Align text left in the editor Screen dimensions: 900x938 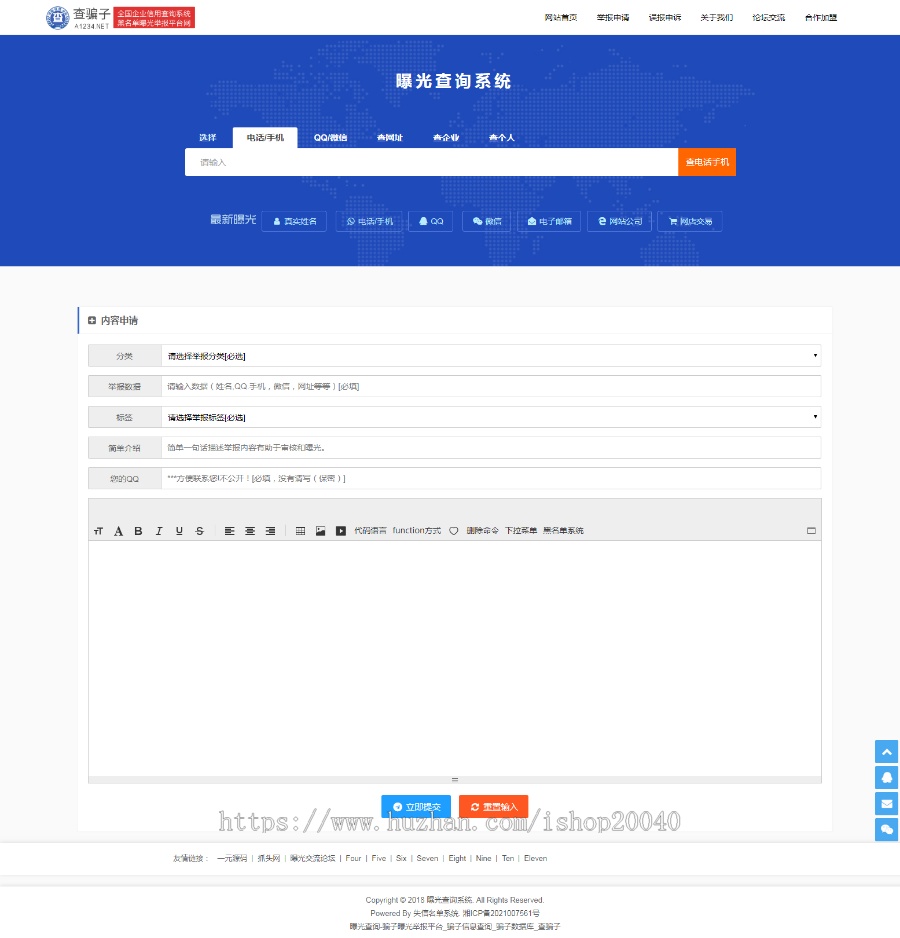(x=229, y=531)
